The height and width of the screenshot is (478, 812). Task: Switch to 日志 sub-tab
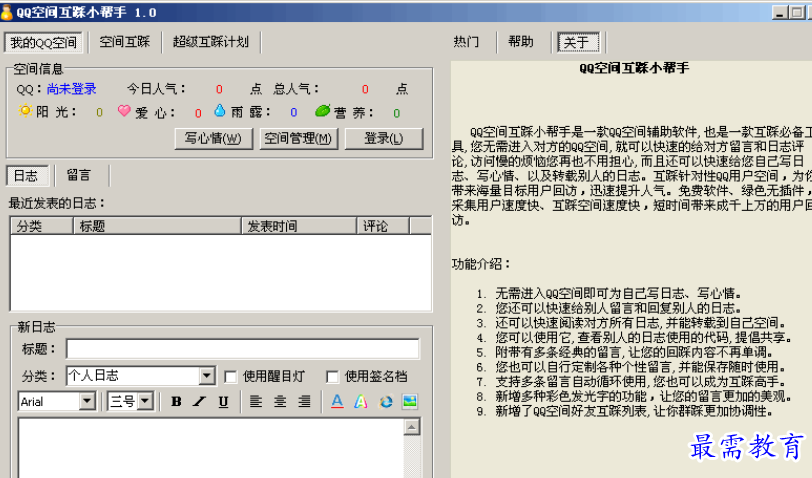[26, 176]
